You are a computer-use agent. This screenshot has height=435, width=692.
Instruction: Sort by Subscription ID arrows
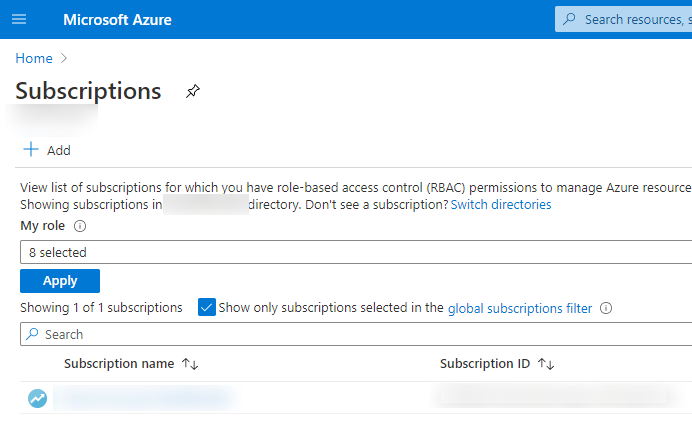546,364
